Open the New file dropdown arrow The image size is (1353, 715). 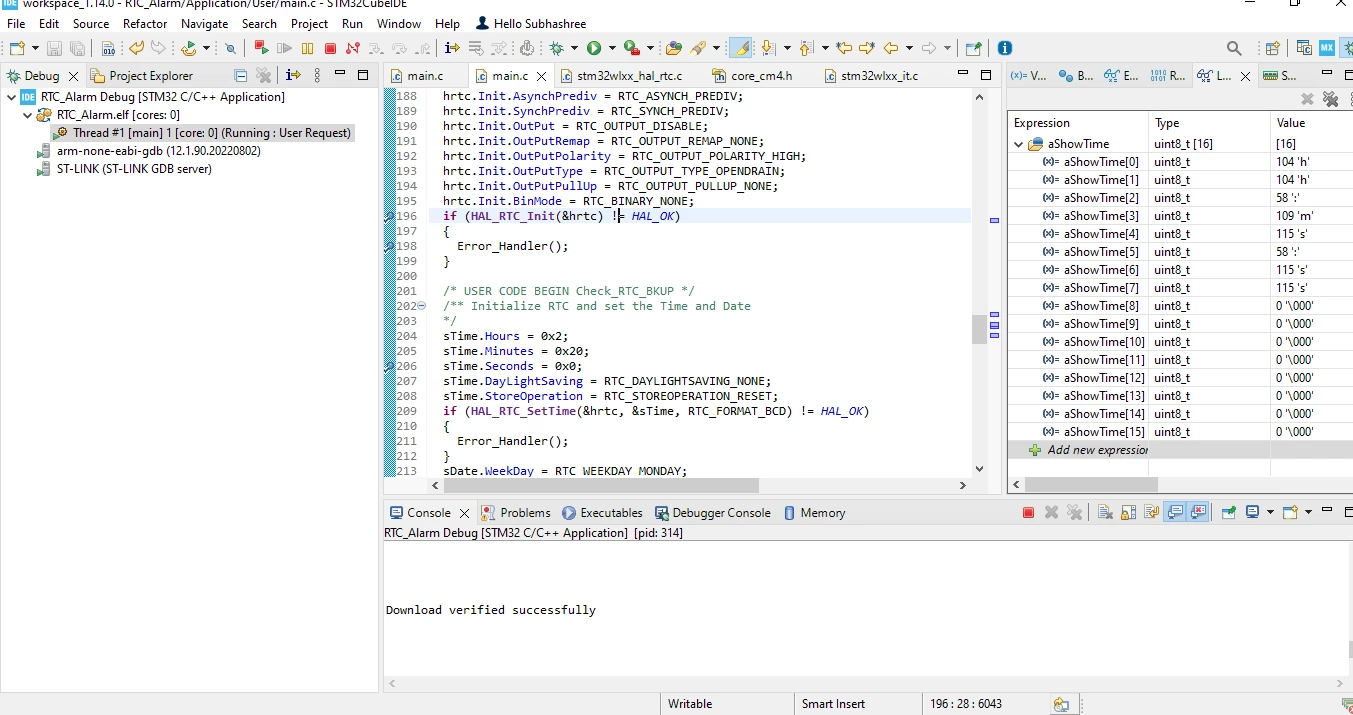pyautogui.click(x=35, y=48)
